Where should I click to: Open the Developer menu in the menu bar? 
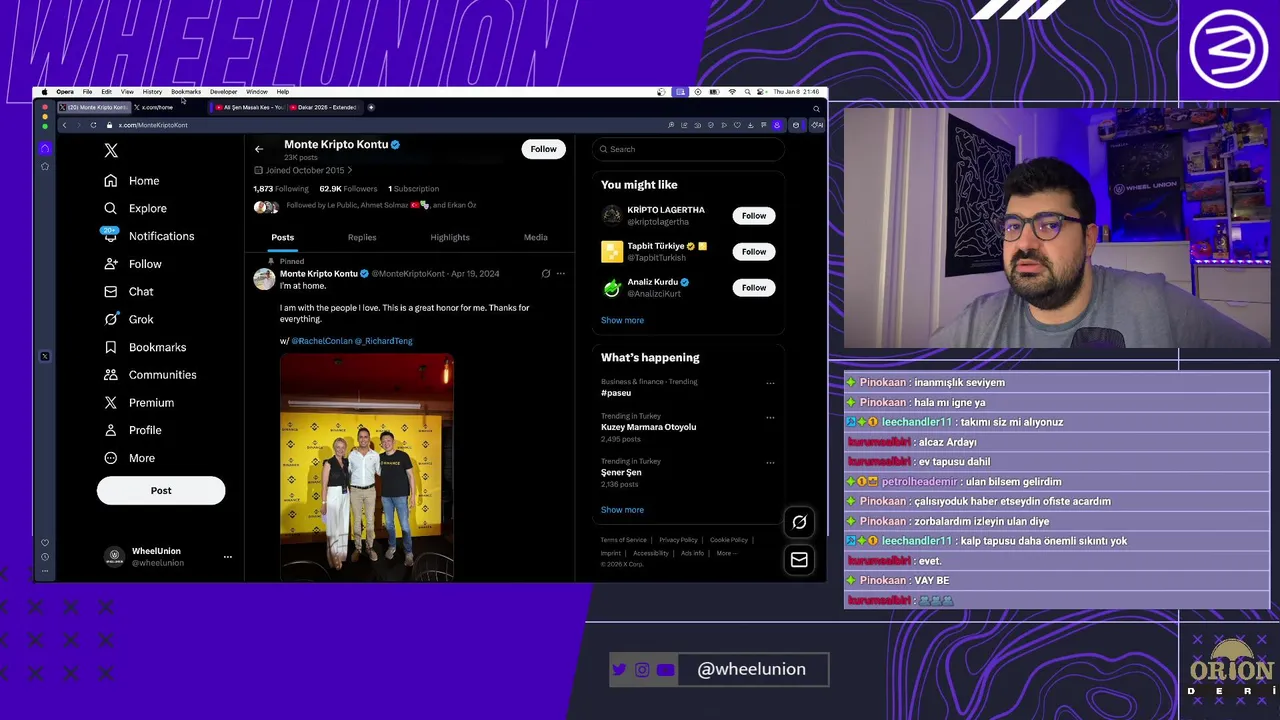click(223, 92)
